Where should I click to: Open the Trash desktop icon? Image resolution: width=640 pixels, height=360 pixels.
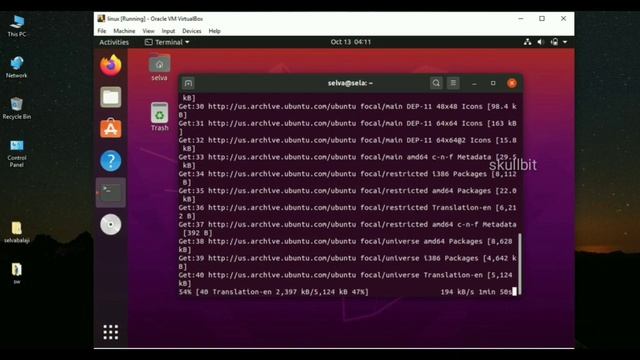[x=160, y=117]
